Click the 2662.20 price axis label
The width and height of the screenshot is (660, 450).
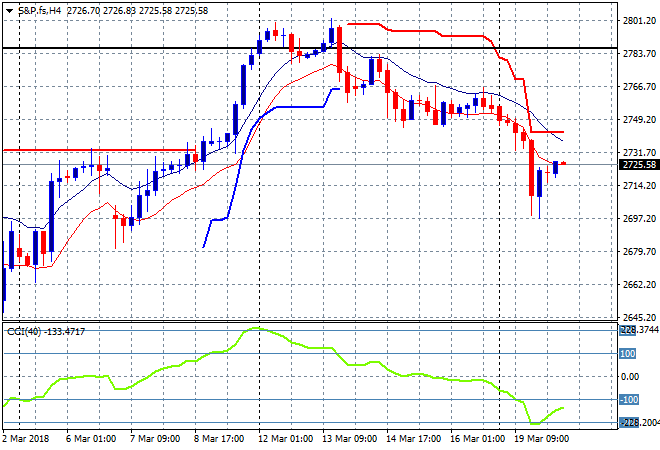(639, 285)
